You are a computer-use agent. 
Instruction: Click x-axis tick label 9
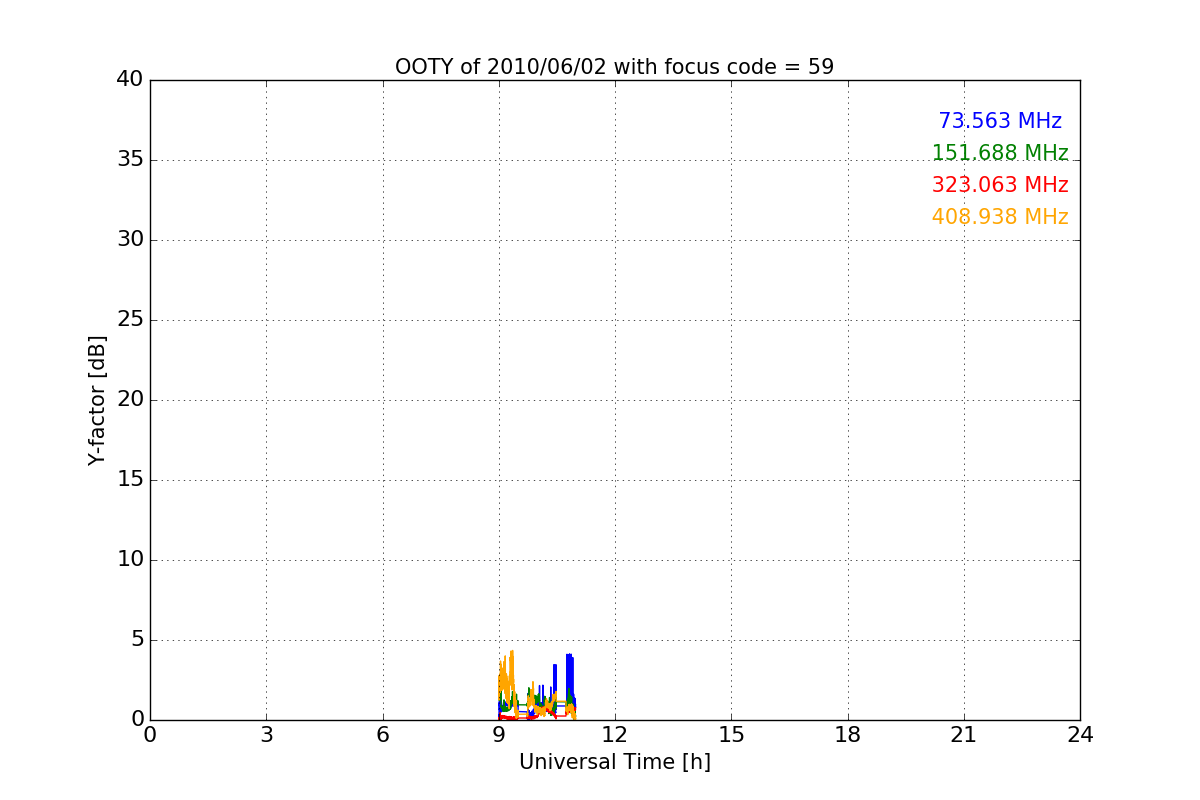pos(499,735)
